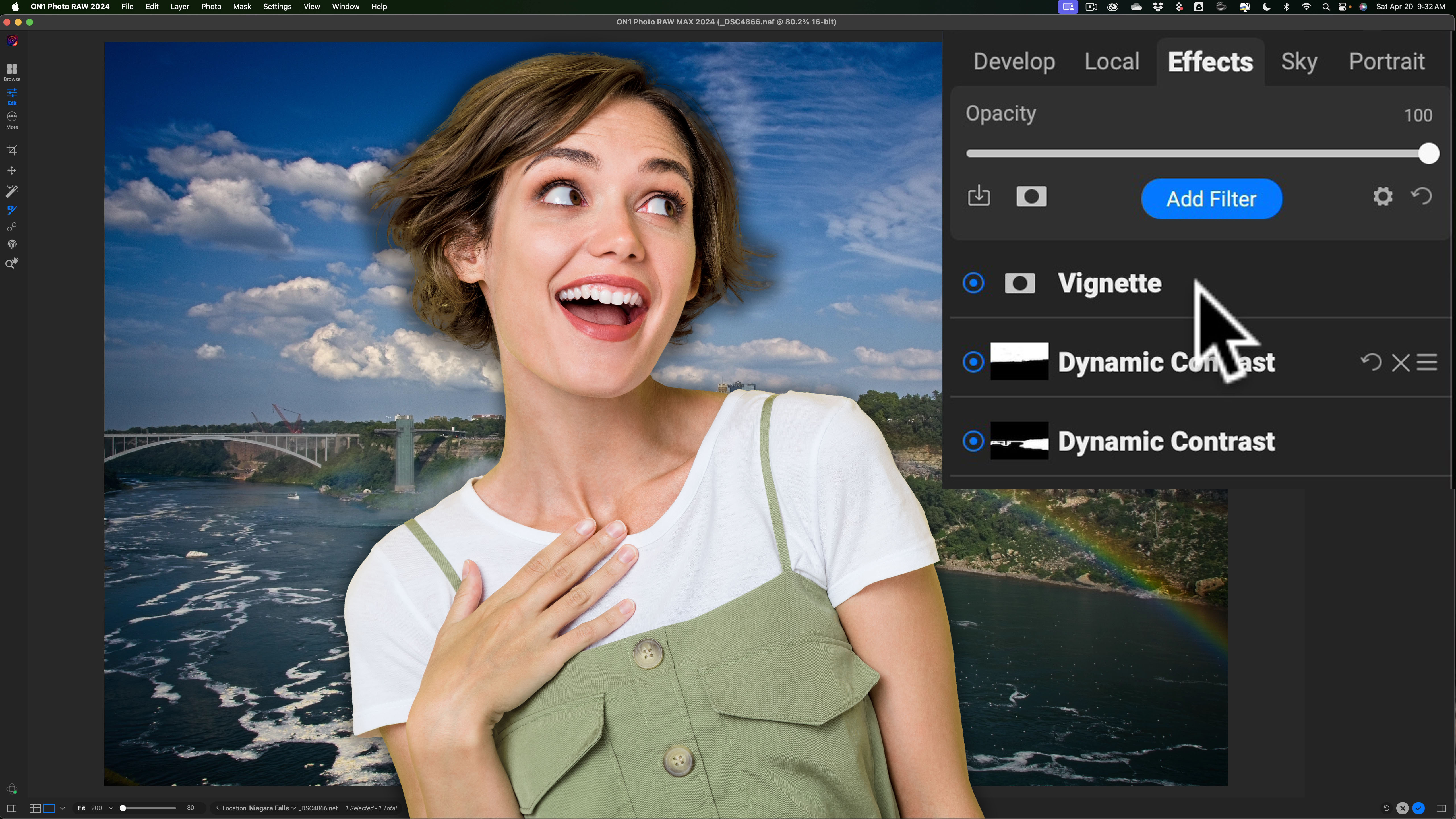Viewport: 1456px width, 819px height.
Task: Open the Zoom and Pan tool
Action: pos(11,262)
